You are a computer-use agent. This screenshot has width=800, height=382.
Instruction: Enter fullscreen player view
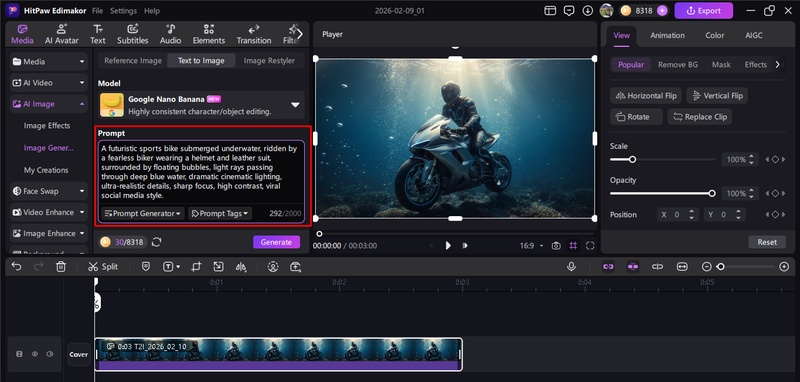pyautogui.click(x=590, y=246)
